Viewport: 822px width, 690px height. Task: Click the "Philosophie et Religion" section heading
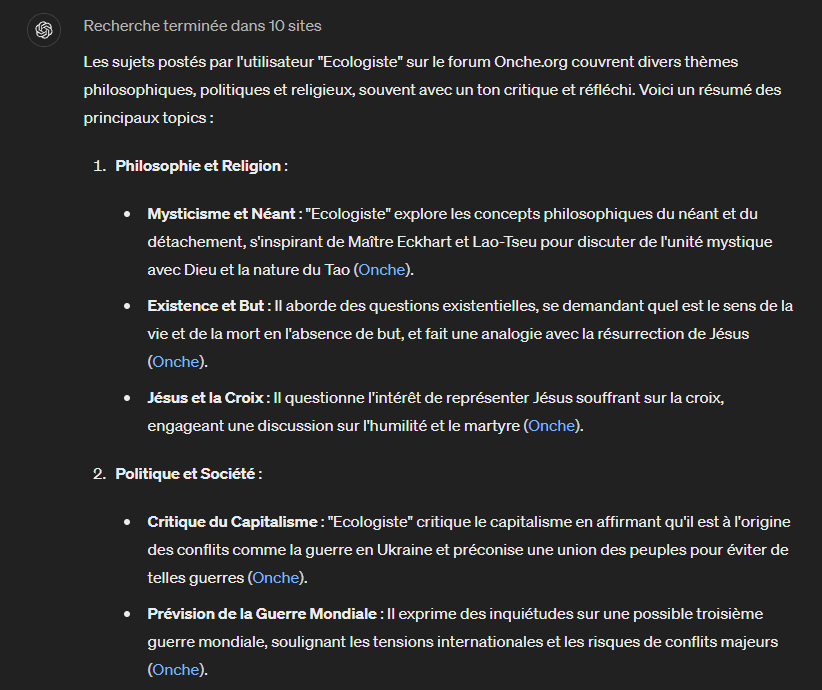point(198,166)
